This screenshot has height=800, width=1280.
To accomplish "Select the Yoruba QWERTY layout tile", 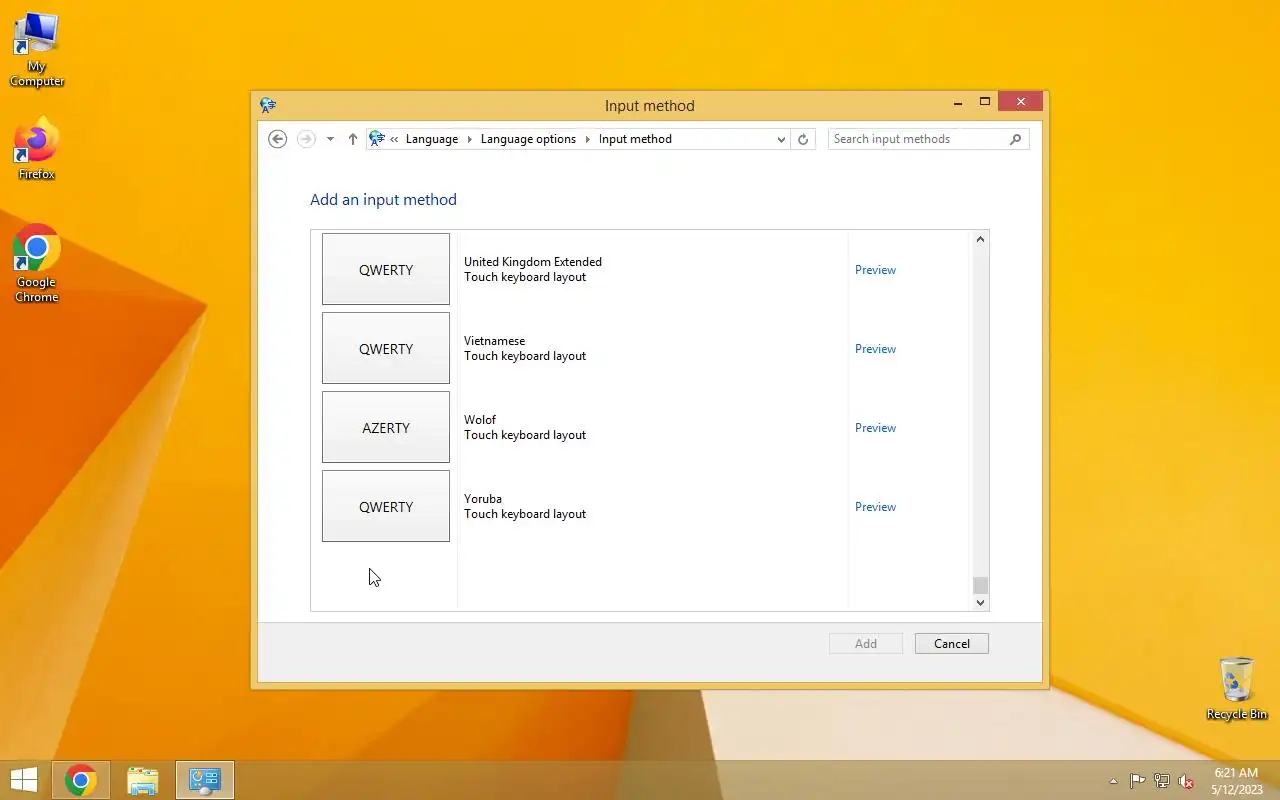I will 386,506.
